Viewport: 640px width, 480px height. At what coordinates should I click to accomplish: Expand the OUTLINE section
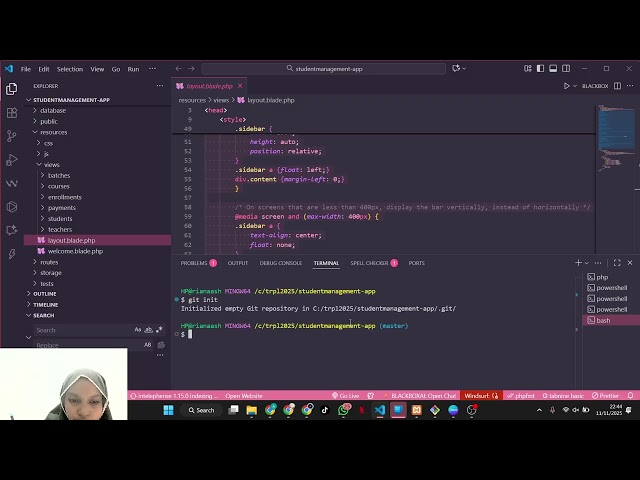(x=45, y=294)
